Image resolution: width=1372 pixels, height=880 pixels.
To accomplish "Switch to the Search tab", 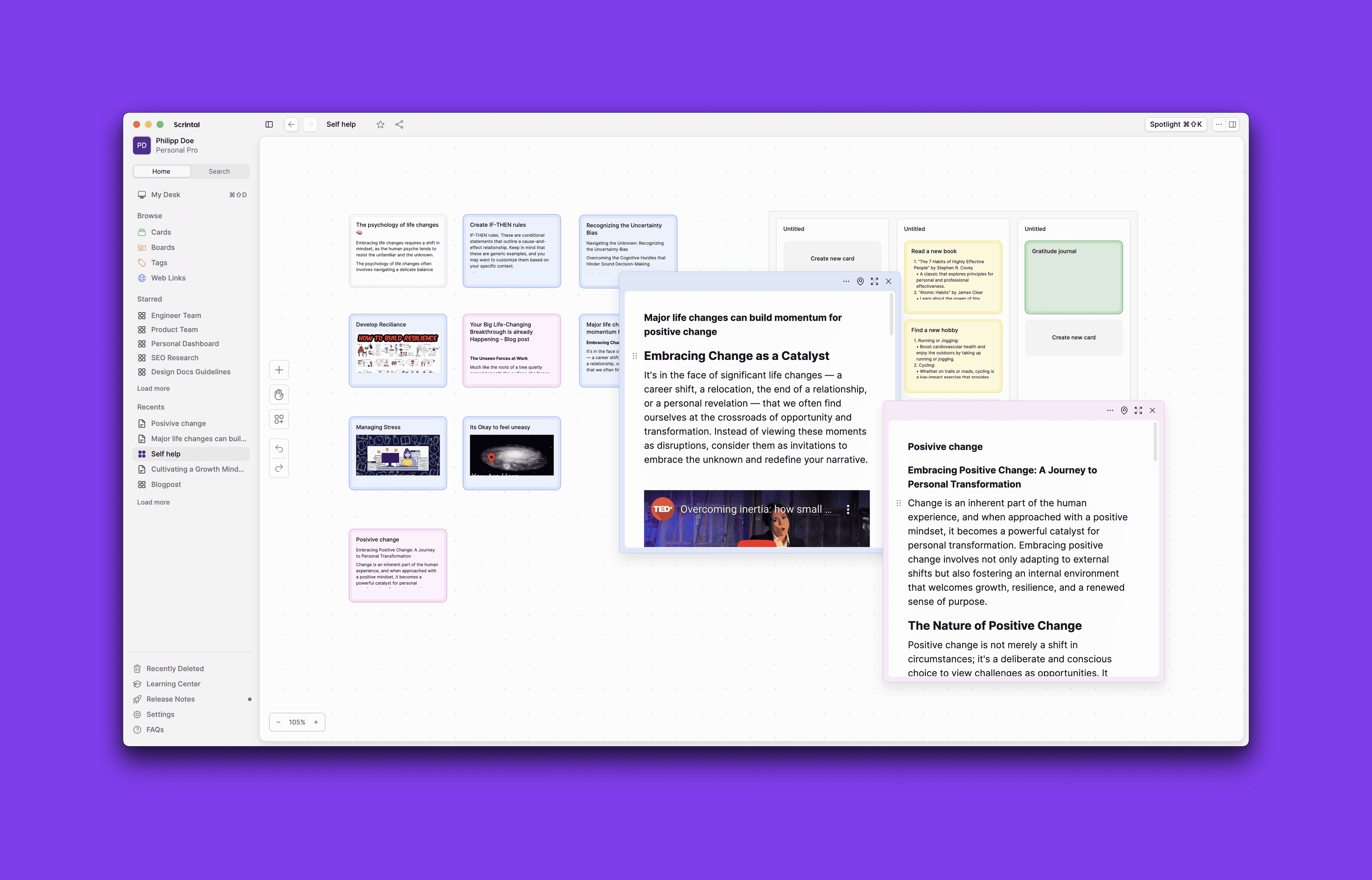I will (x=219, y=172).
